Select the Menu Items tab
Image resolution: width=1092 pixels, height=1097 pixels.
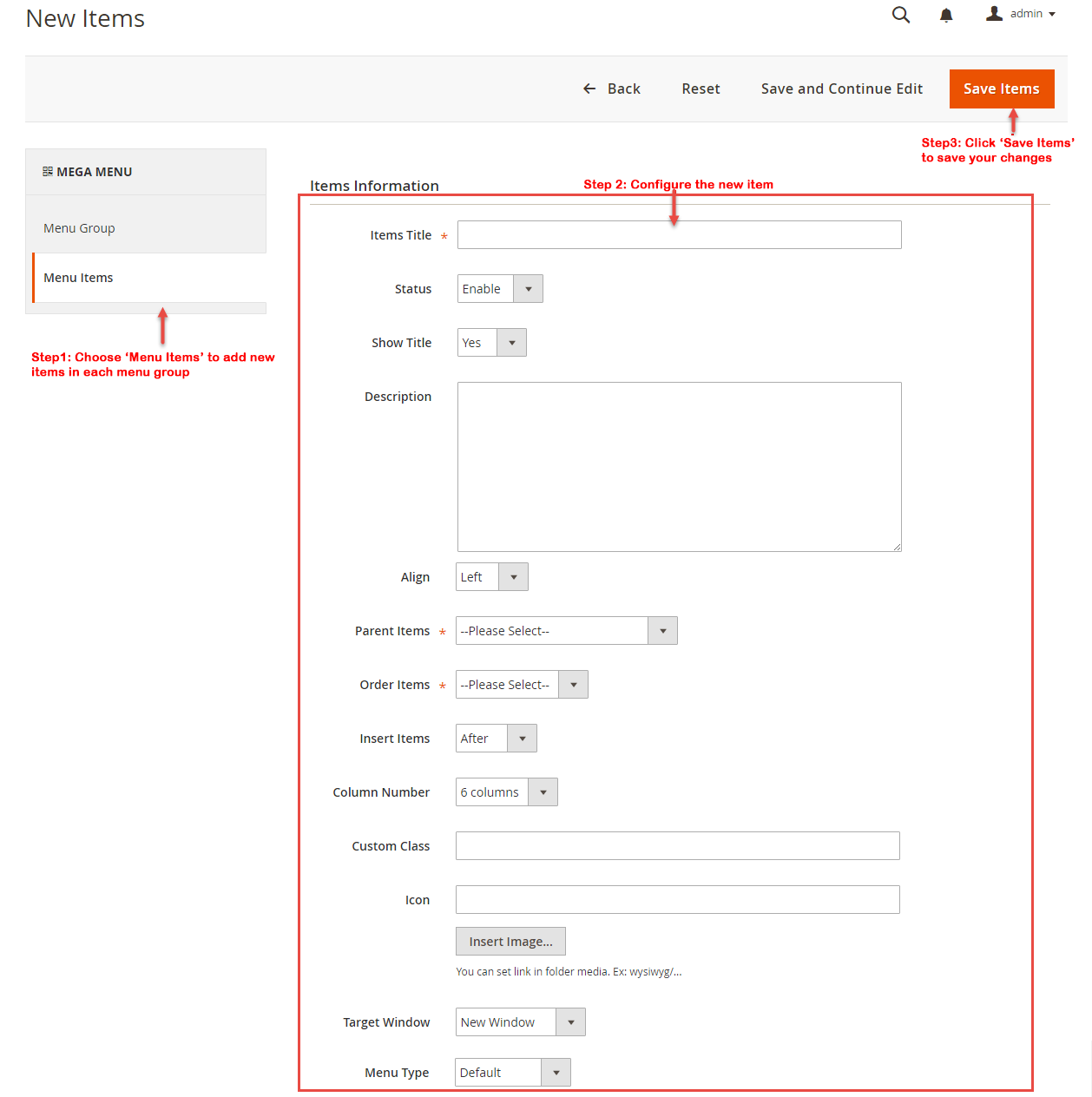click(78, 278)
